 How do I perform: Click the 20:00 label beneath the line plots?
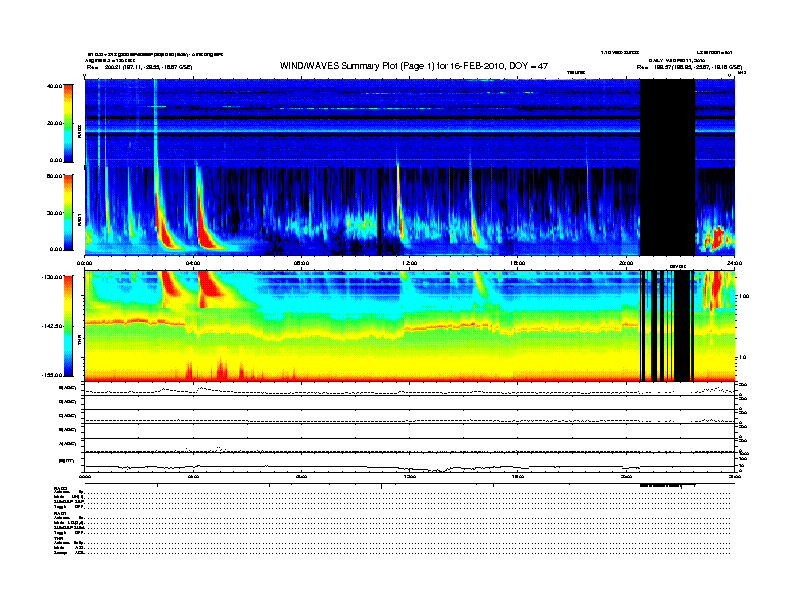click(x=626, y=476)
